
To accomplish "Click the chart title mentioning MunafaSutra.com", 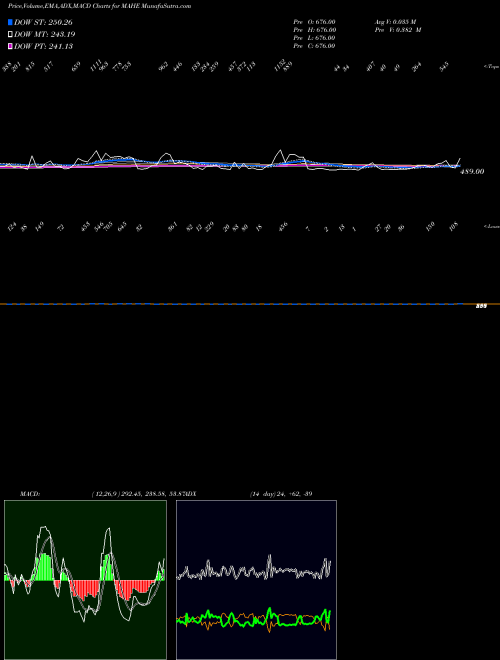I will [99, 6].
